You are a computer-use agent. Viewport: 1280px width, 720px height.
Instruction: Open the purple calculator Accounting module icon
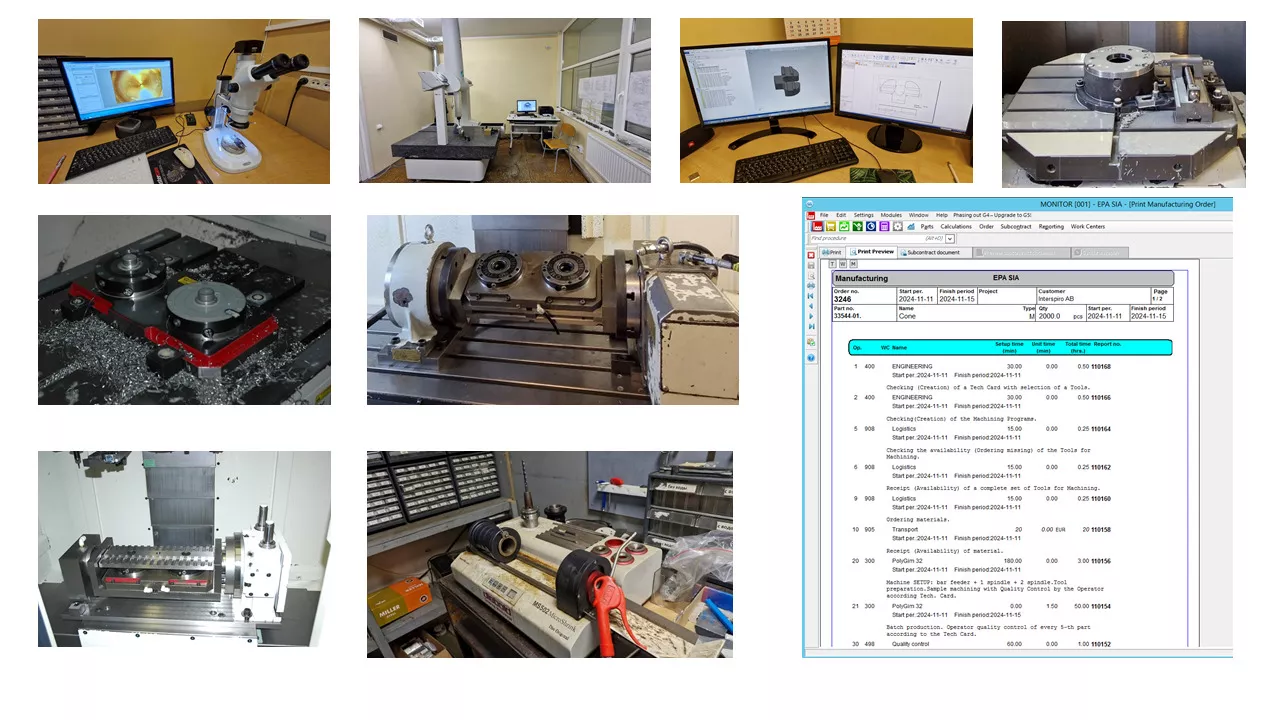tap(884, 227)
